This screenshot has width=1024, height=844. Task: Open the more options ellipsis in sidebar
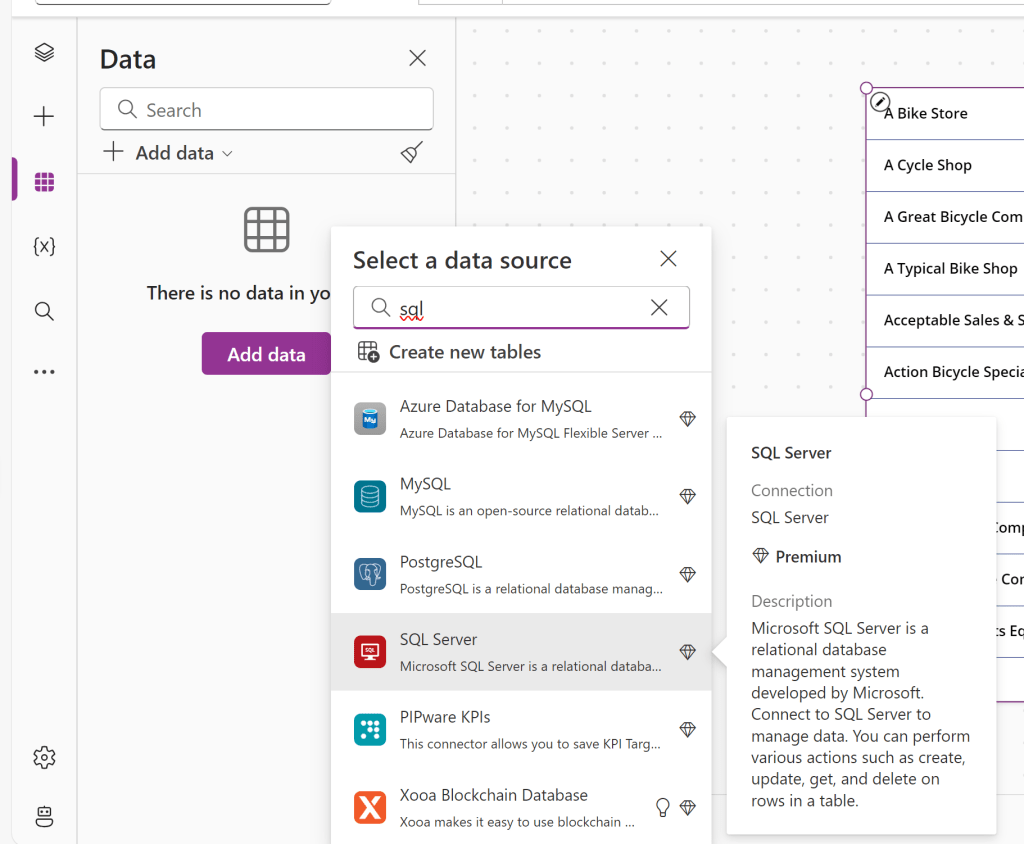coord(44,372)
